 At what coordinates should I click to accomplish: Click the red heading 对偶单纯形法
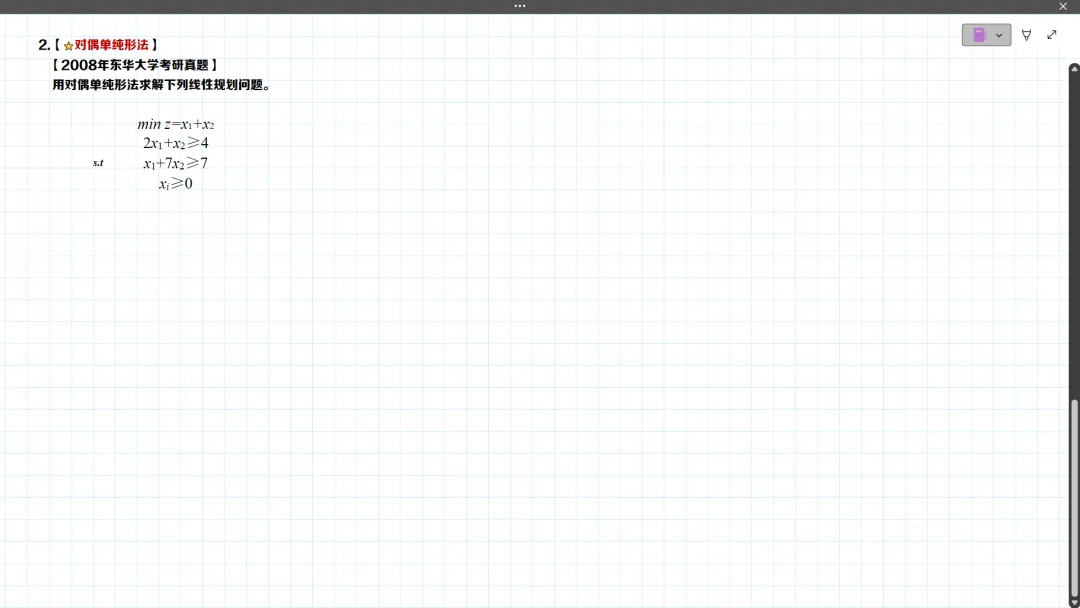click(112, 45)
